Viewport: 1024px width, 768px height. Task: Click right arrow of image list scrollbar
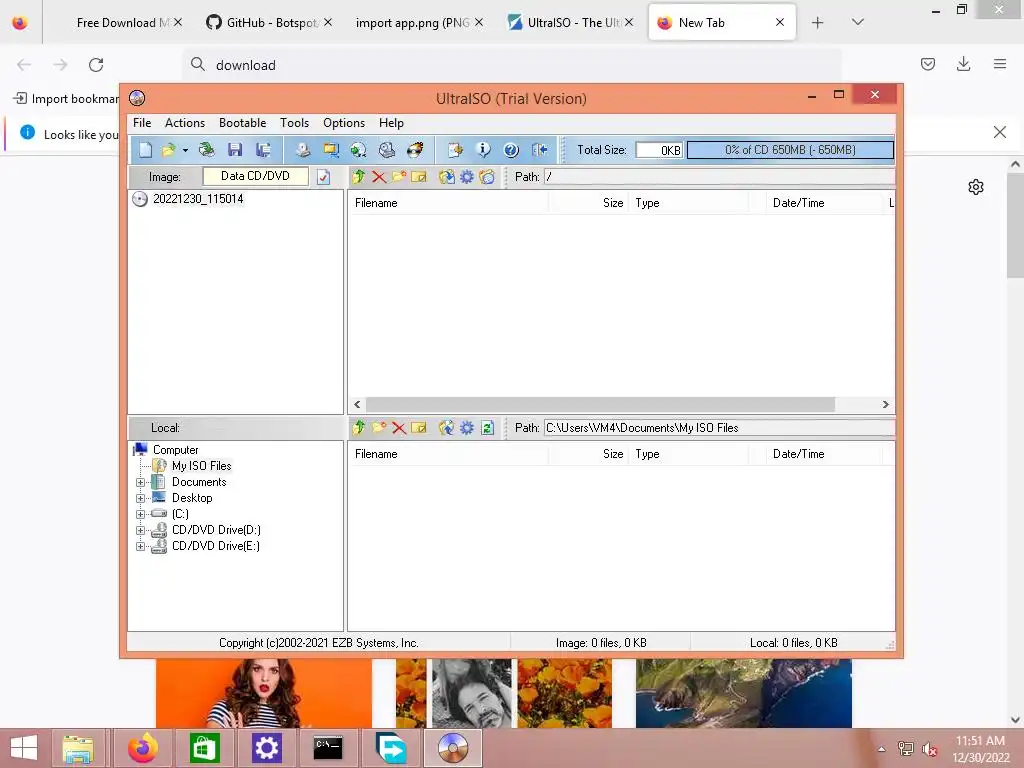coord(886,404)
